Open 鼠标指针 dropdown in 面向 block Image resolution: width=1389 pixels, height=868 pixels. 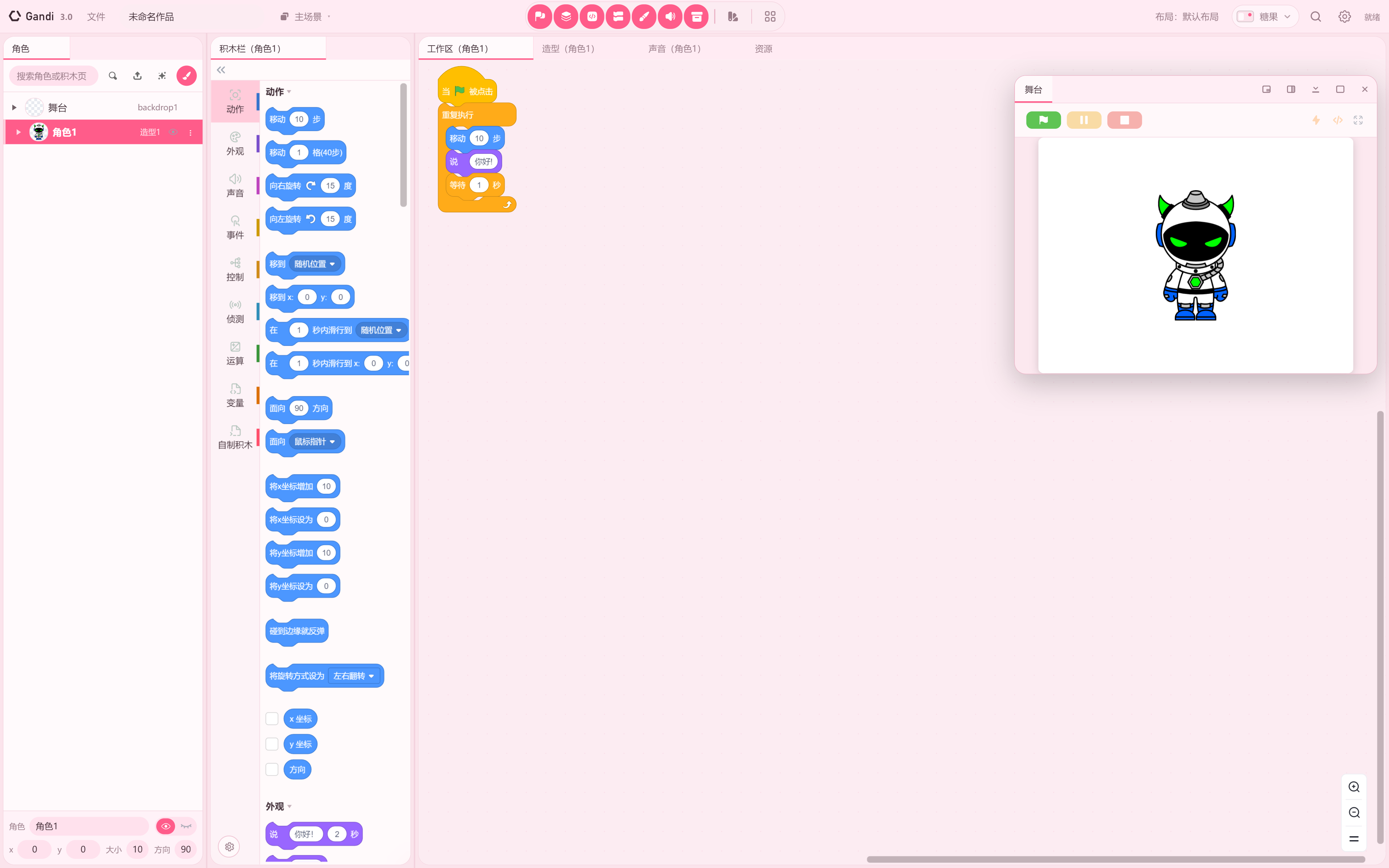[x=315, y=442]
